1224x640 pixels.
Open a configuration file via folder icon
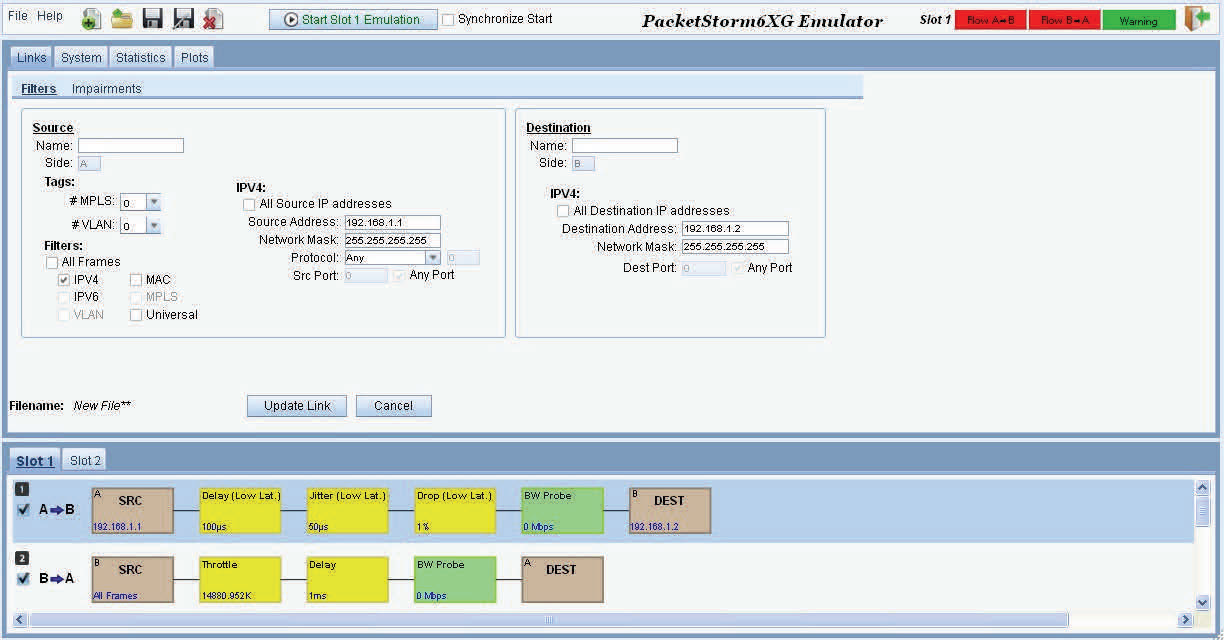click(x=122, y=19)
